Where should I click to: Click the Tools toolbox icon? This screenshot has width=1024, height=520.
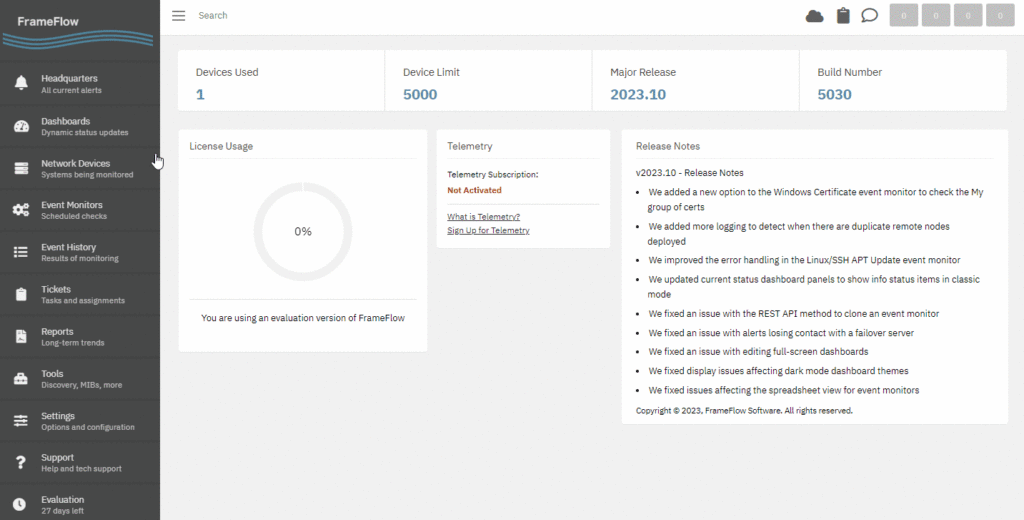21,379
